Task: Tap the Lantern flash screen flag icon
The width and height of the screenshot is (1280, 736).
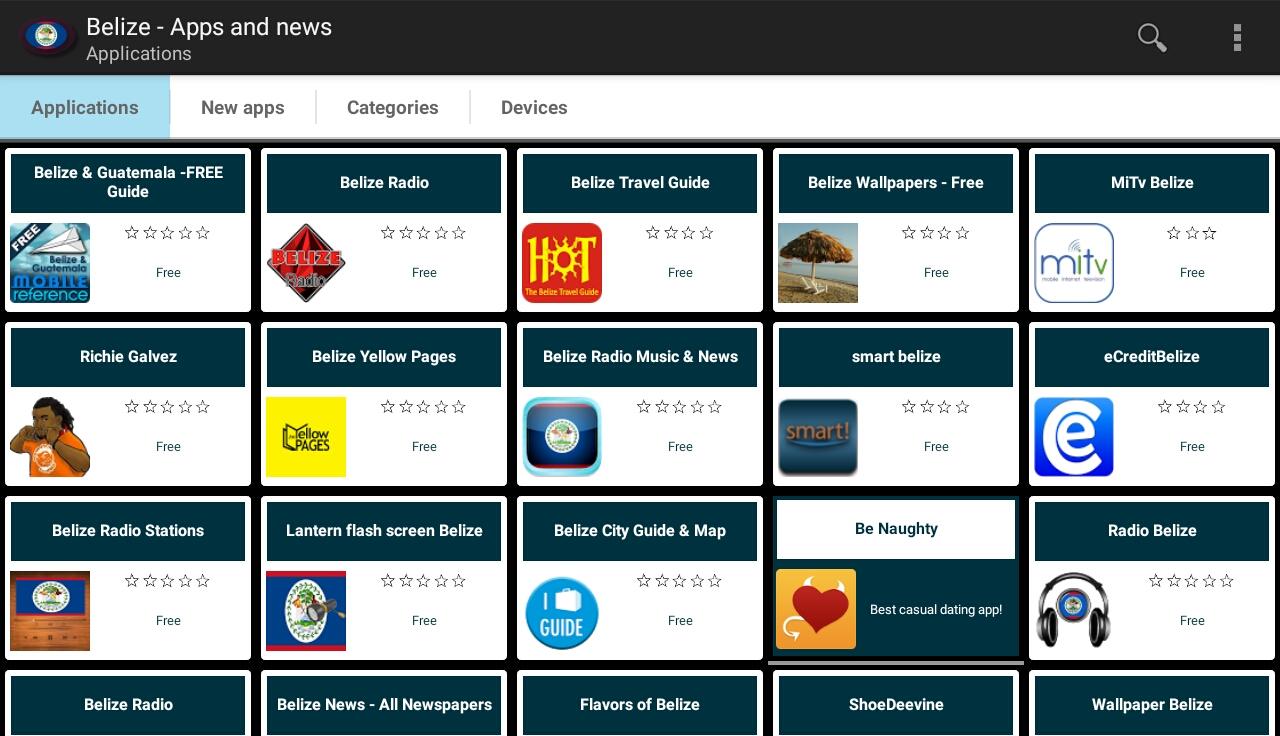Action: click(306, 611)
